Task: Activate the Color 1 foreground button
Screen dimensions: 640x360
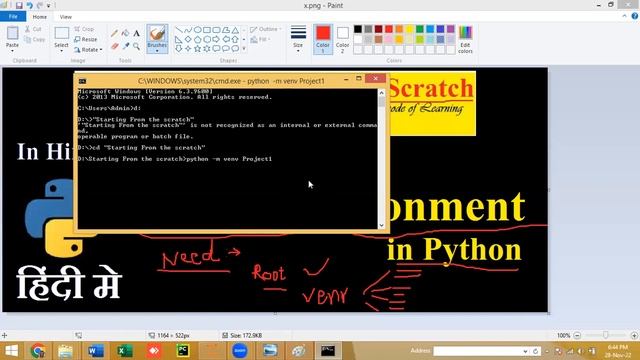Action: point(323,39)
